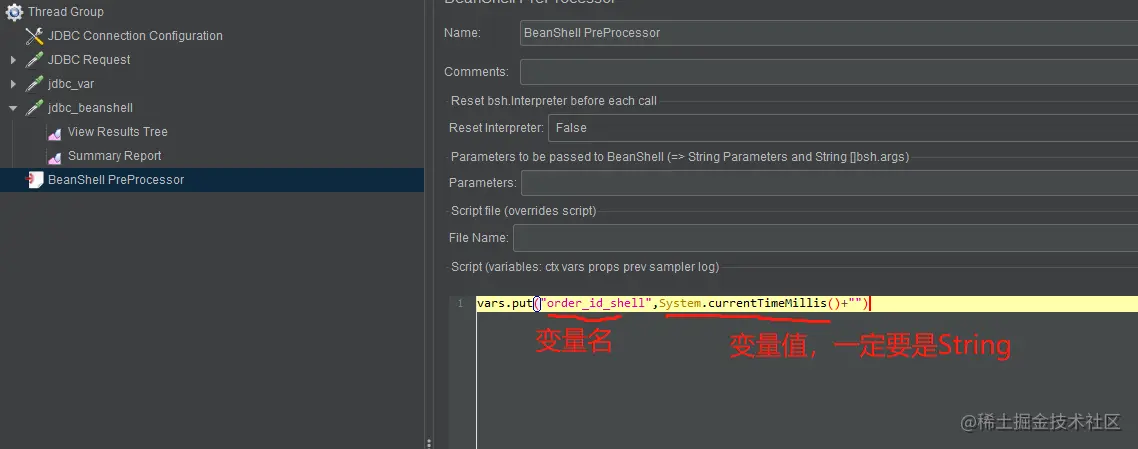Click the View Results Tree listener icon

click(54, 132)
